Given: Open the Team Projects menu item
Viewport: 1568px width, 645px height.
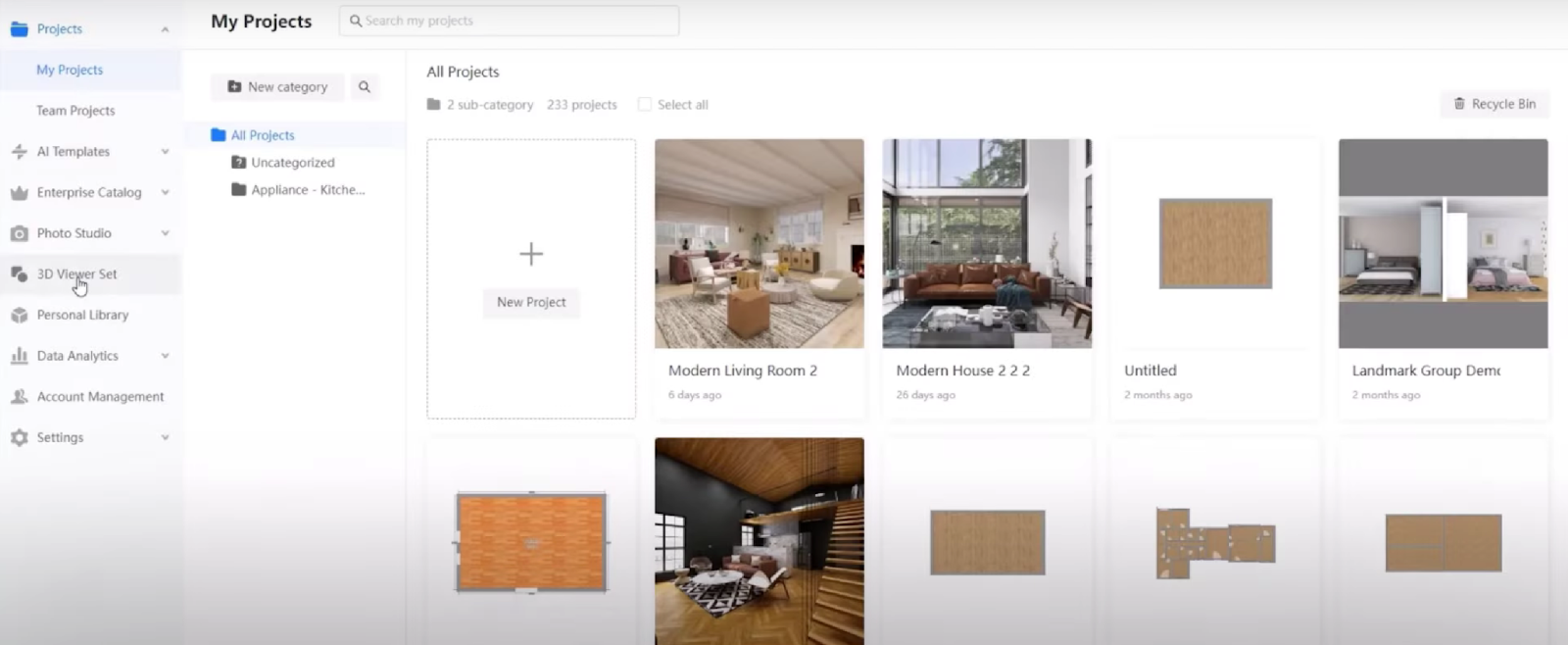Looking at the screenshot, I should (75, 111).
